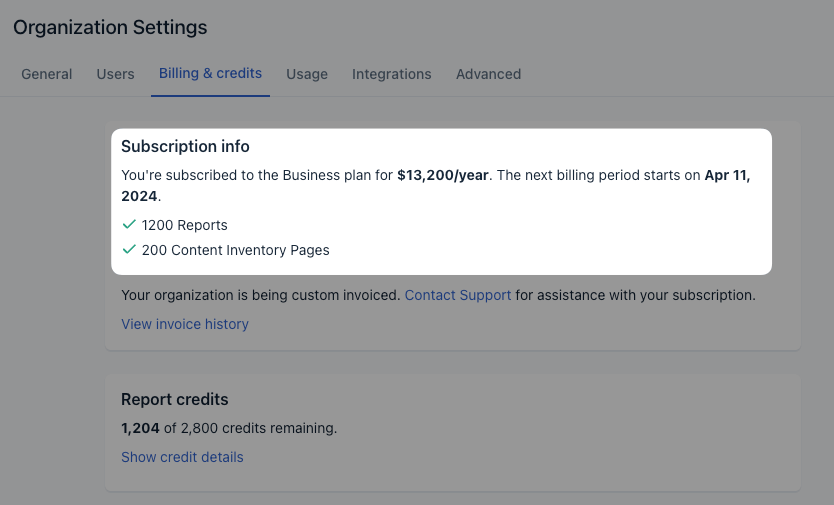Click the checkmark icon beside 1200 Reports
834x505 pixels.
(128, 225)
